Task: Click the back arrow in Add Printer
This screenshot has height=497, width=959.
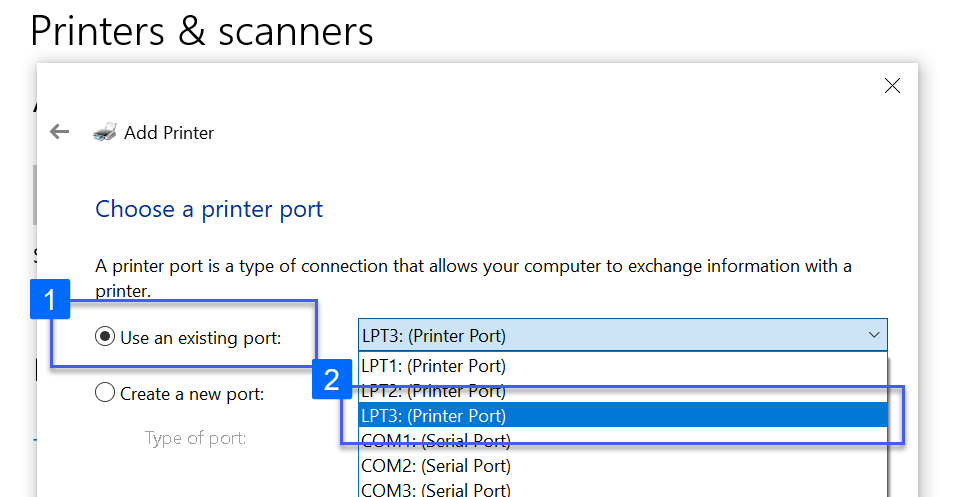Action: point(60,132)
